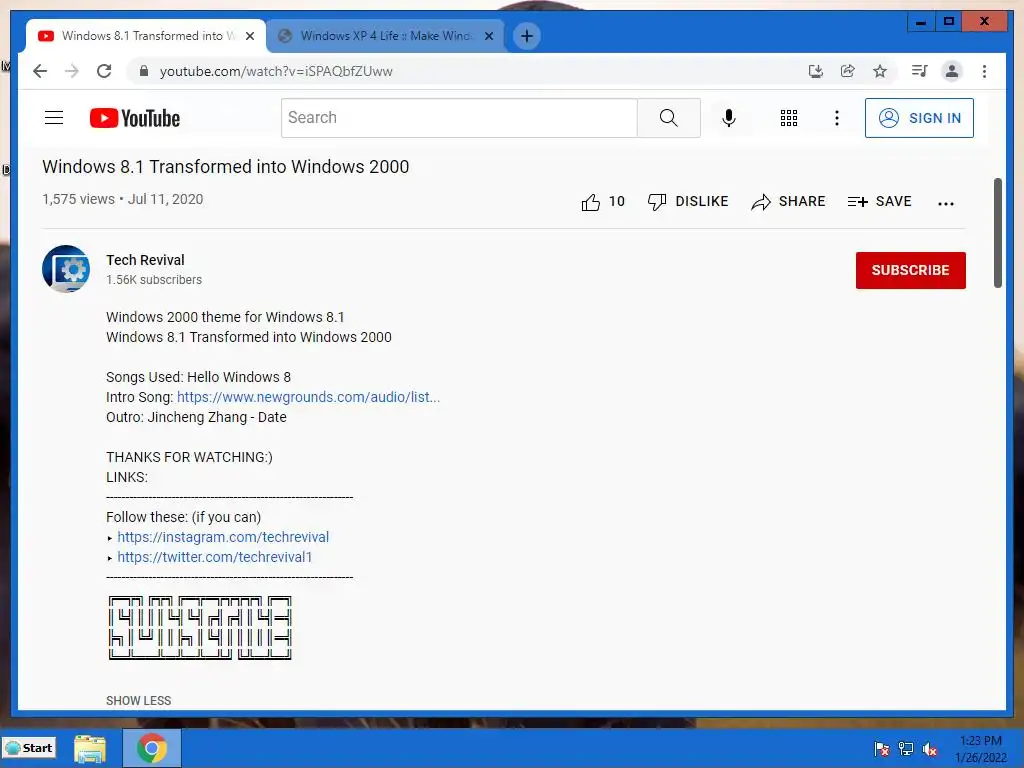Click the video title text
The image size is (1024, 768).
225,167
